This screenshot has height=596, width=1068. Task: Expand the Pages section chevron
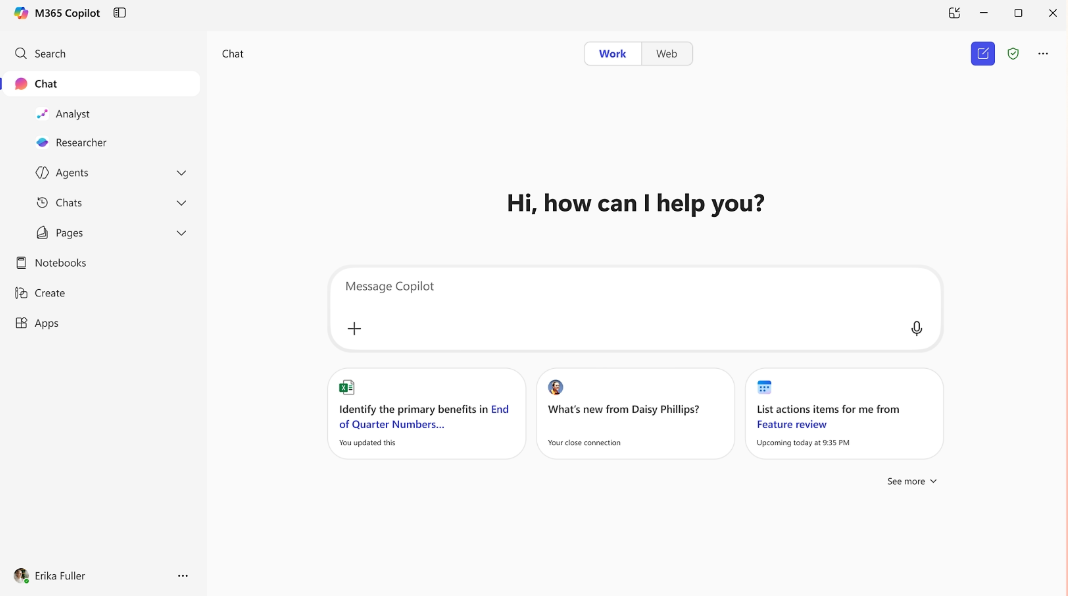(181, 233)
